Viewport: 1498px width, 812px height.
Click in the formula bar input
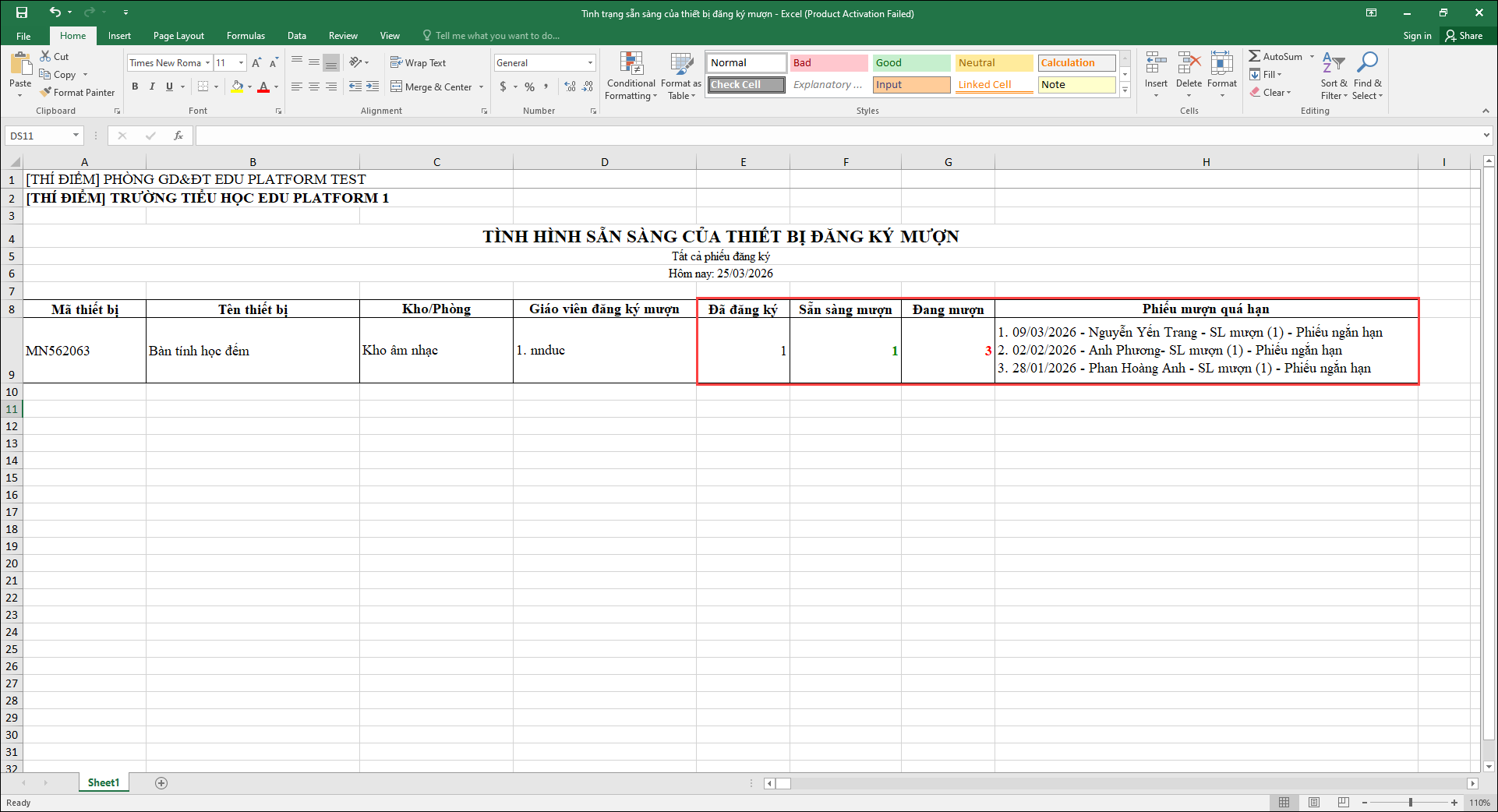click(838, 136)
